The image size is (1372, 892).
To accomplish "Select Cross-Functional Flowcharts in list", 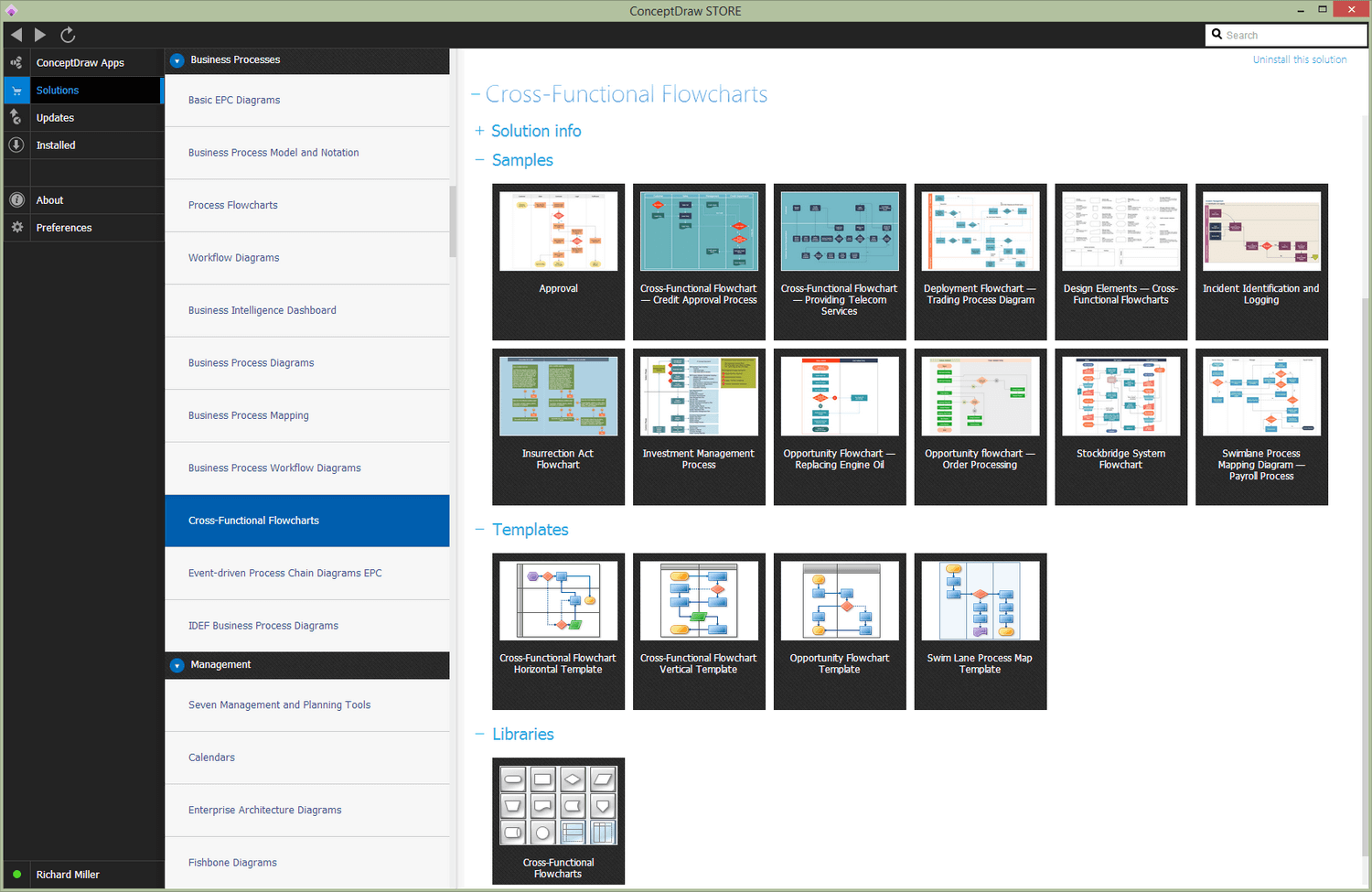I will (307, 521).
